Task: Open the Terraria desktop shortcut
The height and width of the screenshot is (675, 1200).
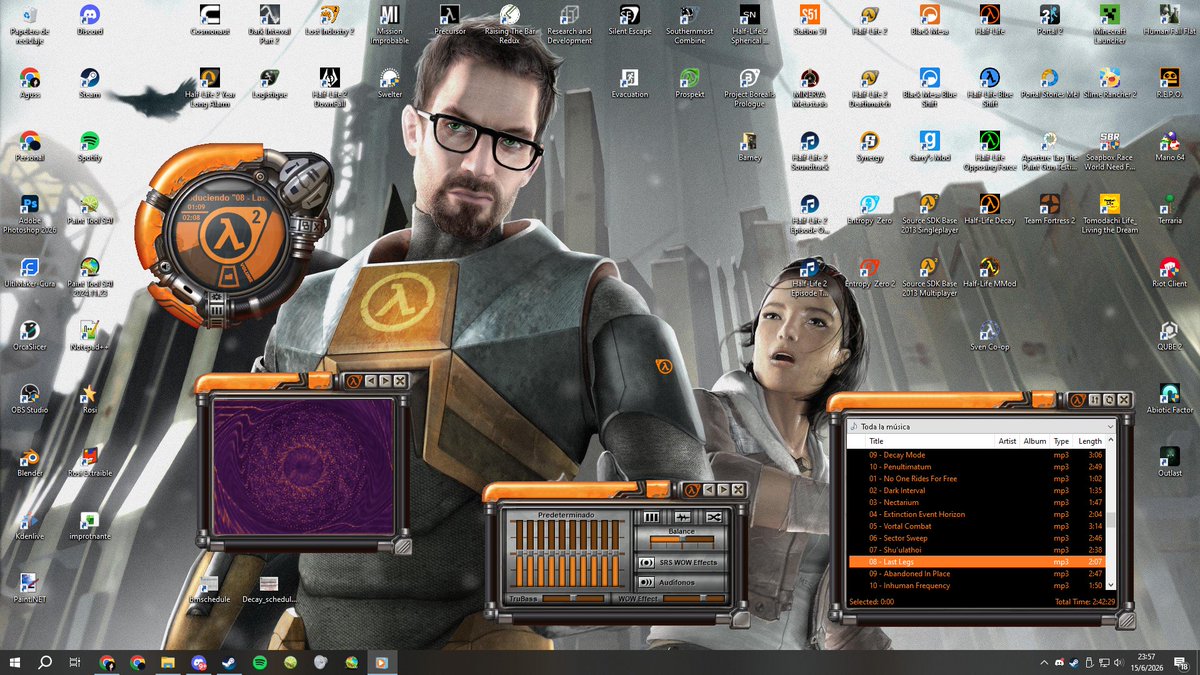Action: [x=1169, y=209]
